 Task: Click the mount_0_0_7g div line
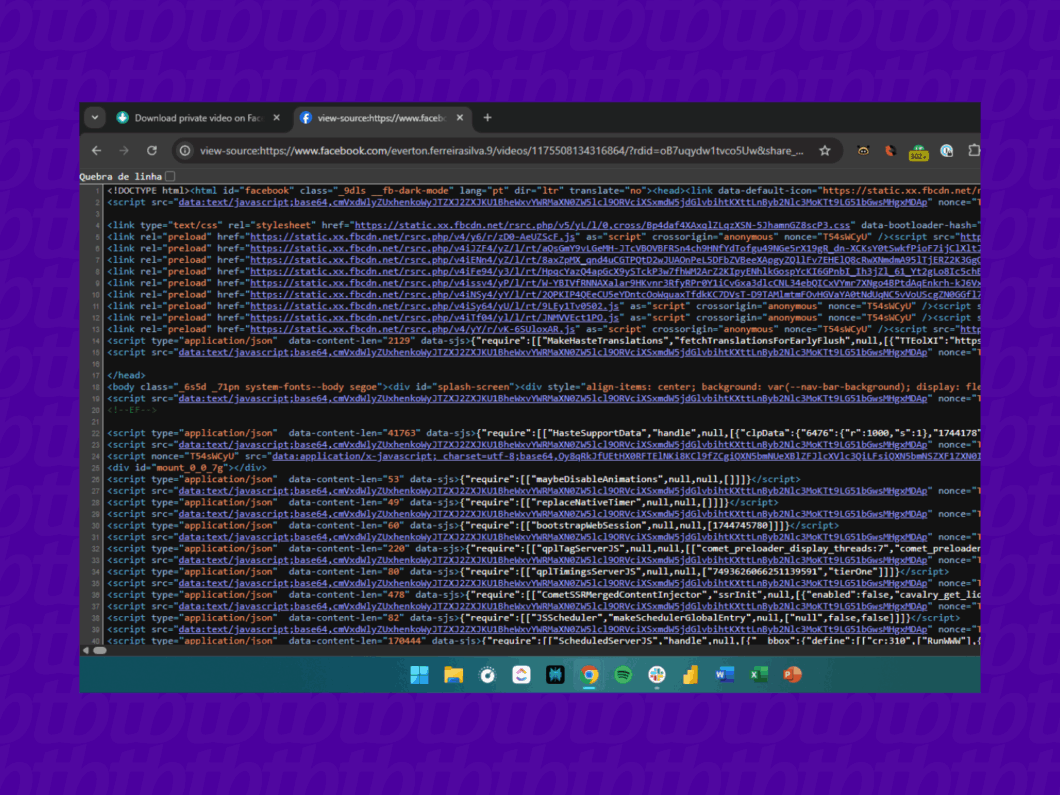click(187, 468)
